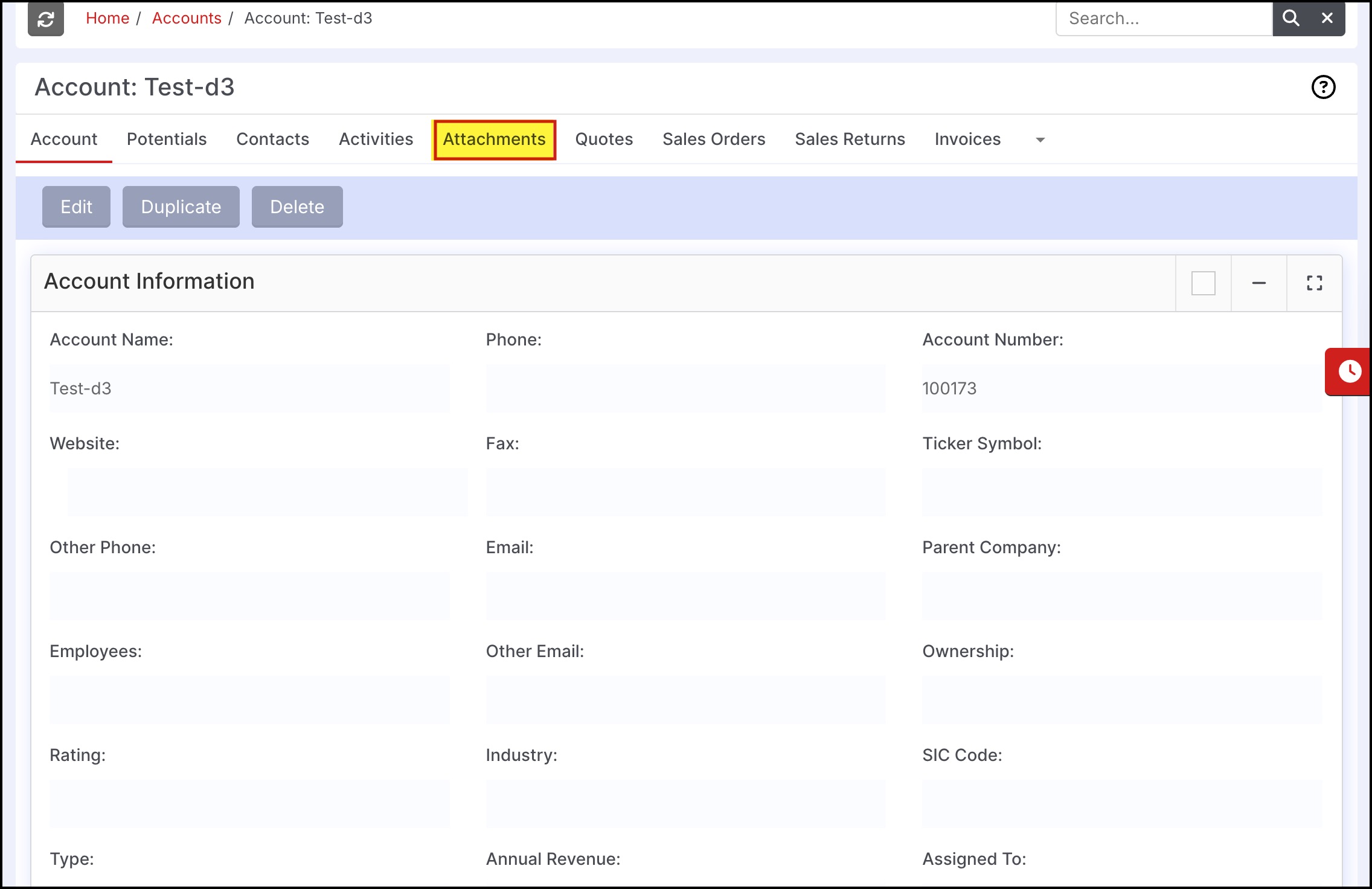Minimize the Account Information panel

(1258, 283)
